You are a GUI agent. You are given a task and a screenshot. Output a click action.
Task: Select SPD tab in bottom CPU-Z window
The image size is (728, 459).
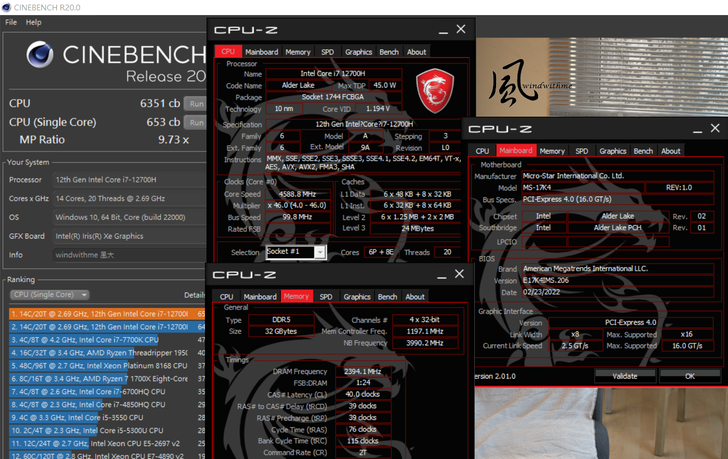[326, 297]
